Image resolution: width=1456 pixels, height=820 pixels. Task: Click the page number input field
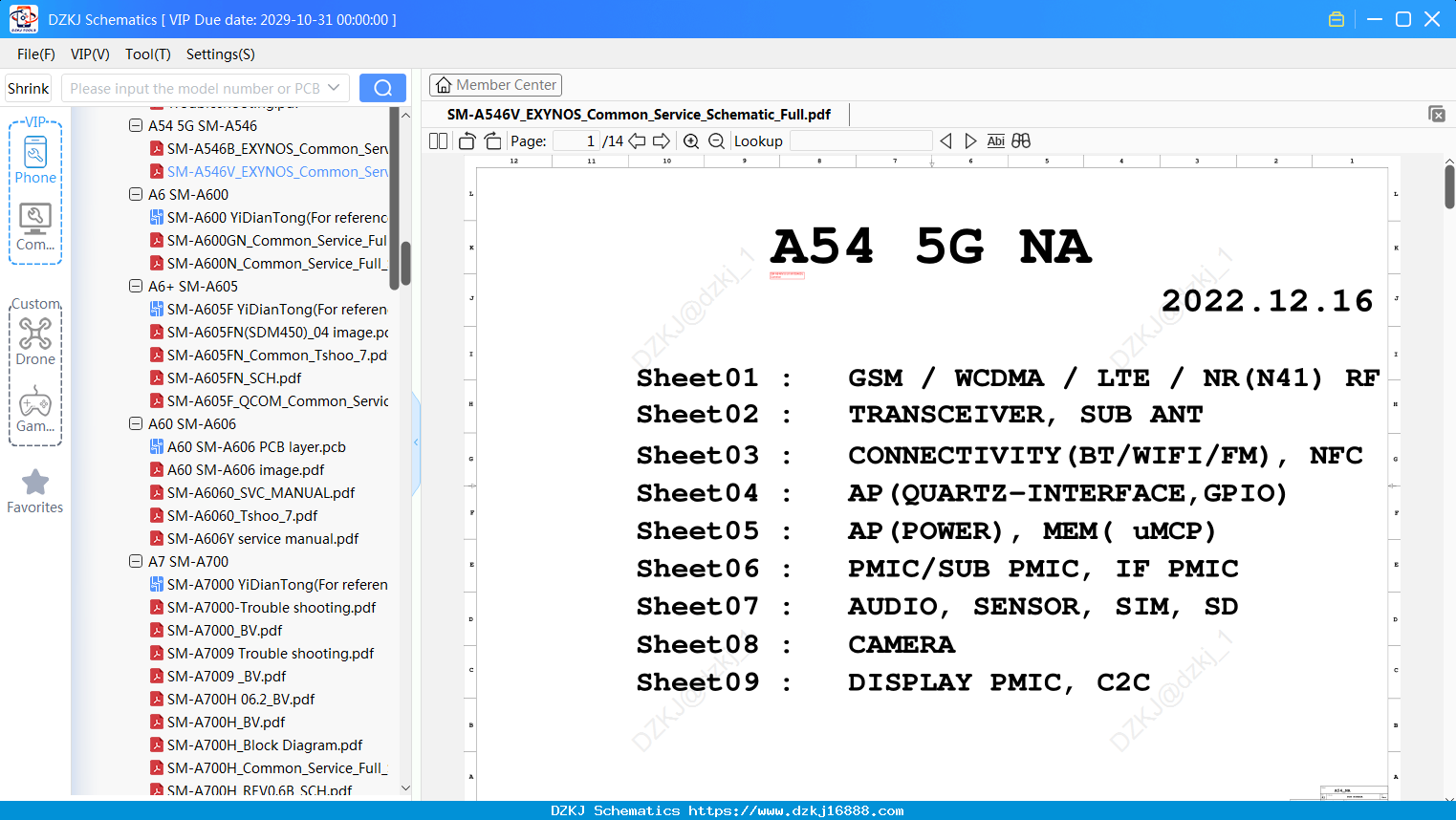point(576,141)
